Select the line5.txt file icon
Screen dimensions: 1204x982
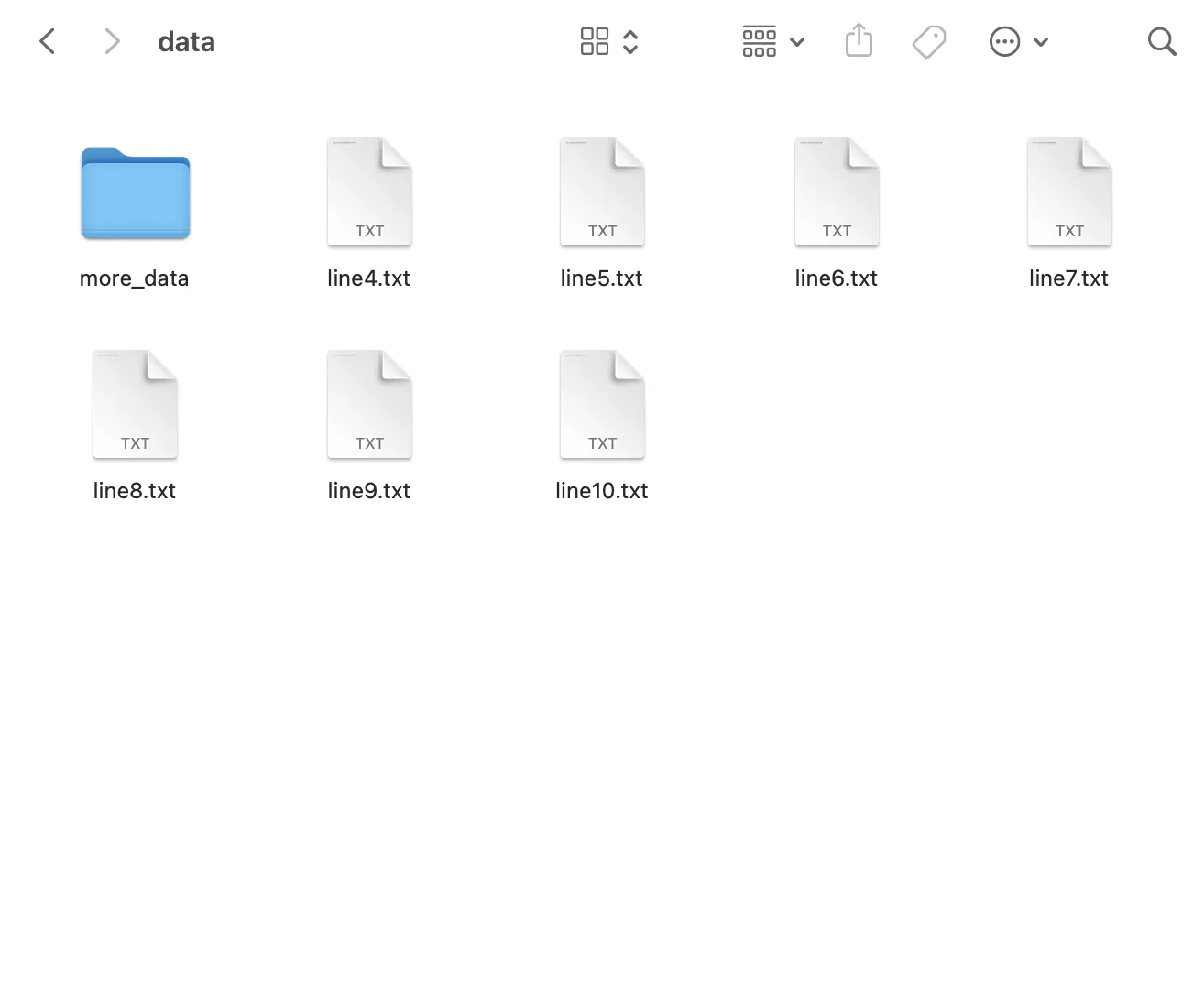coord(602,192)
